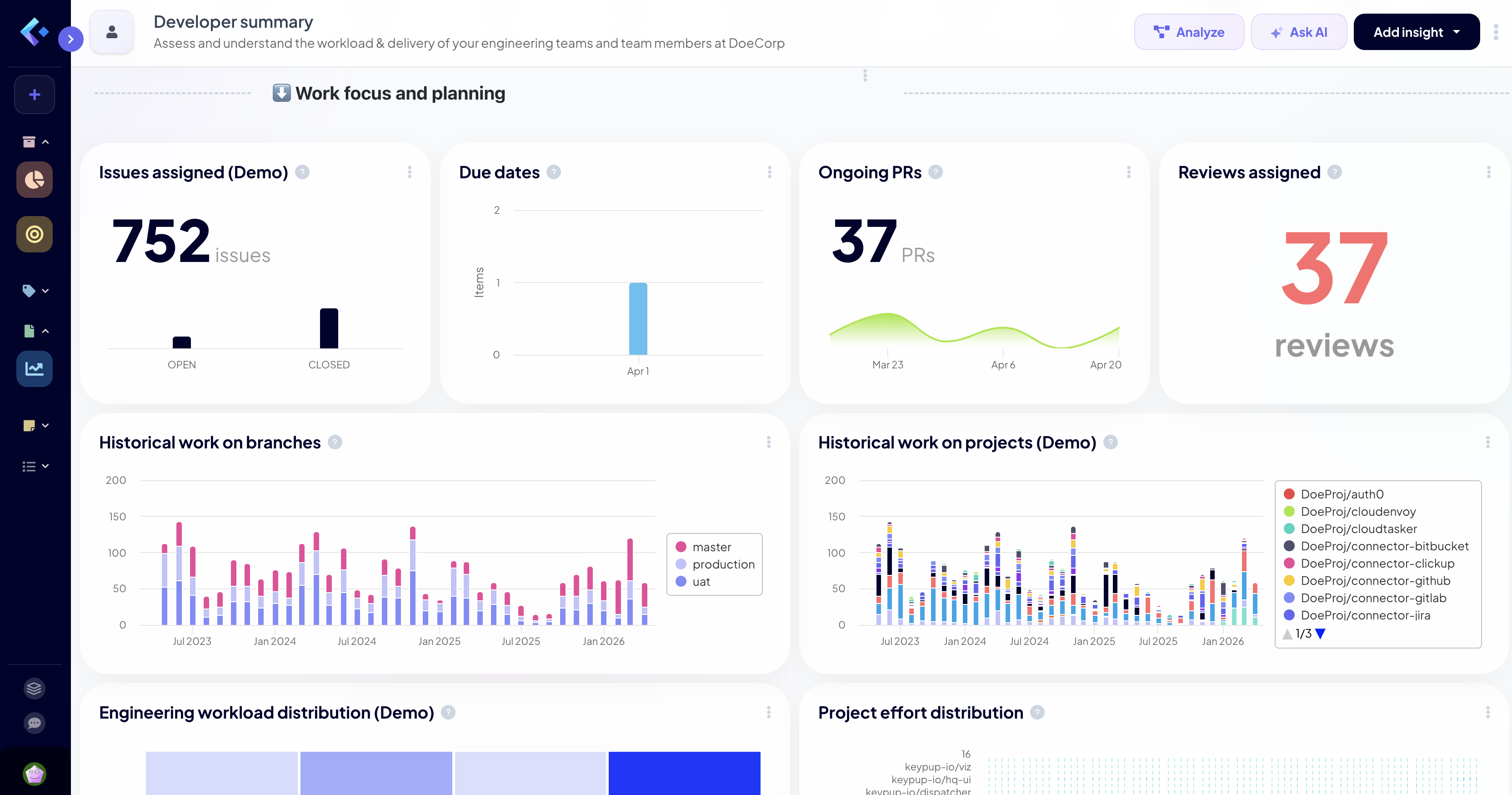1512x795 pixels.
Task: Open options menu of Issues assigned card
Action: (410, 172)
